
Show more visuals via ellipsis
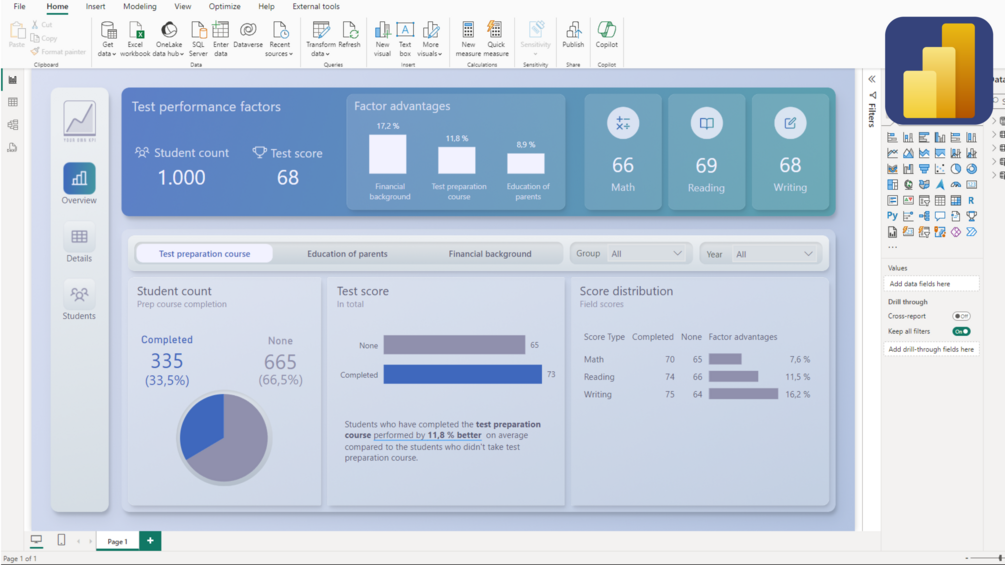pos(893,247)
